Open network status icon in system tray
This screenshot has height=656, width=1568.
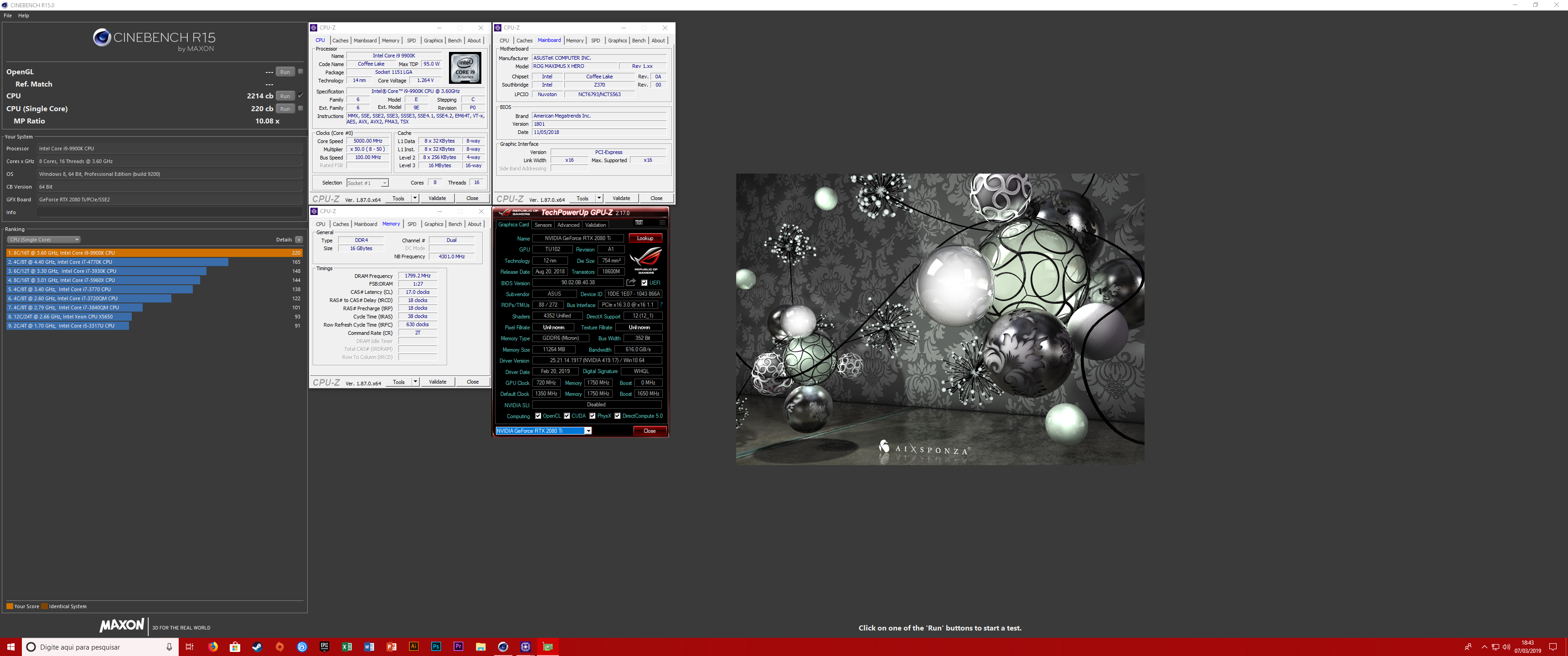(1495, 646)
